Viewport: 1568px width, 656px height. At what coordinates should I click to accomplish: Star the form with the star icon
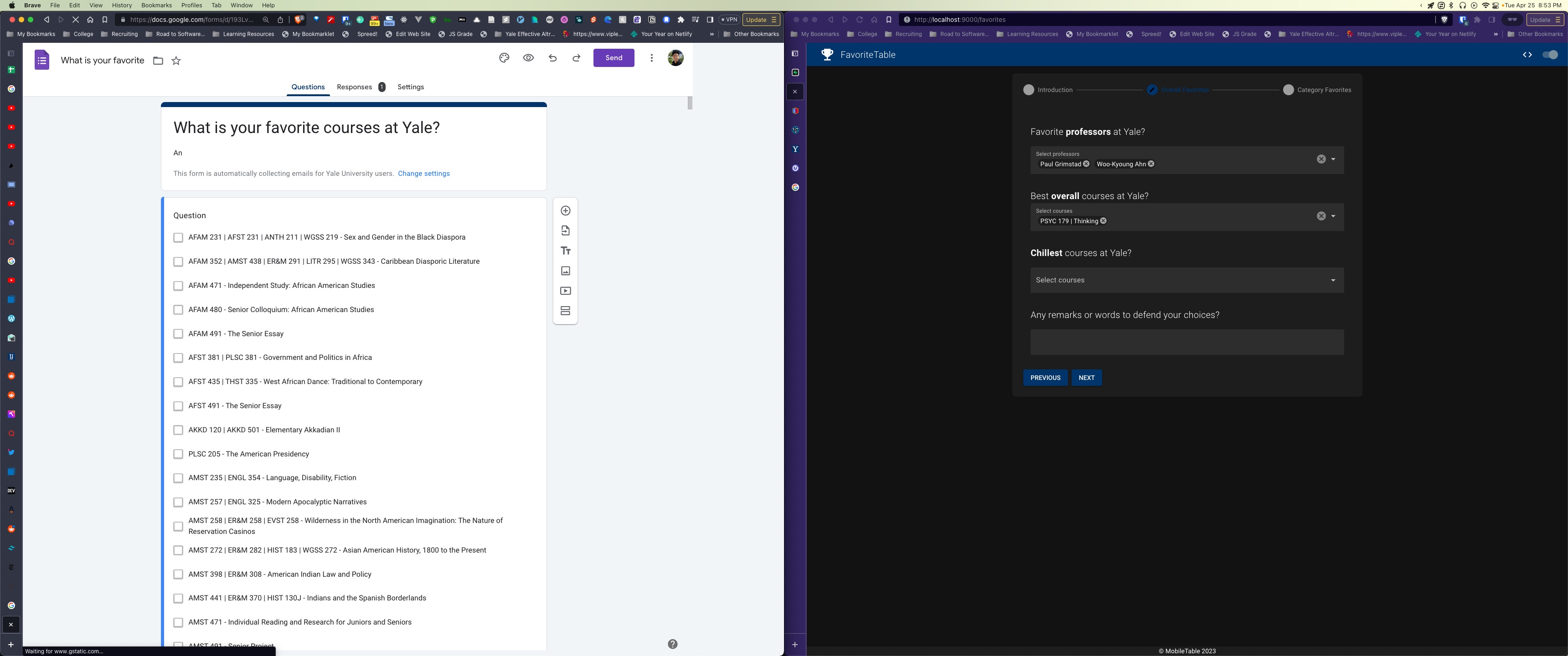click(x=176, y=60)
